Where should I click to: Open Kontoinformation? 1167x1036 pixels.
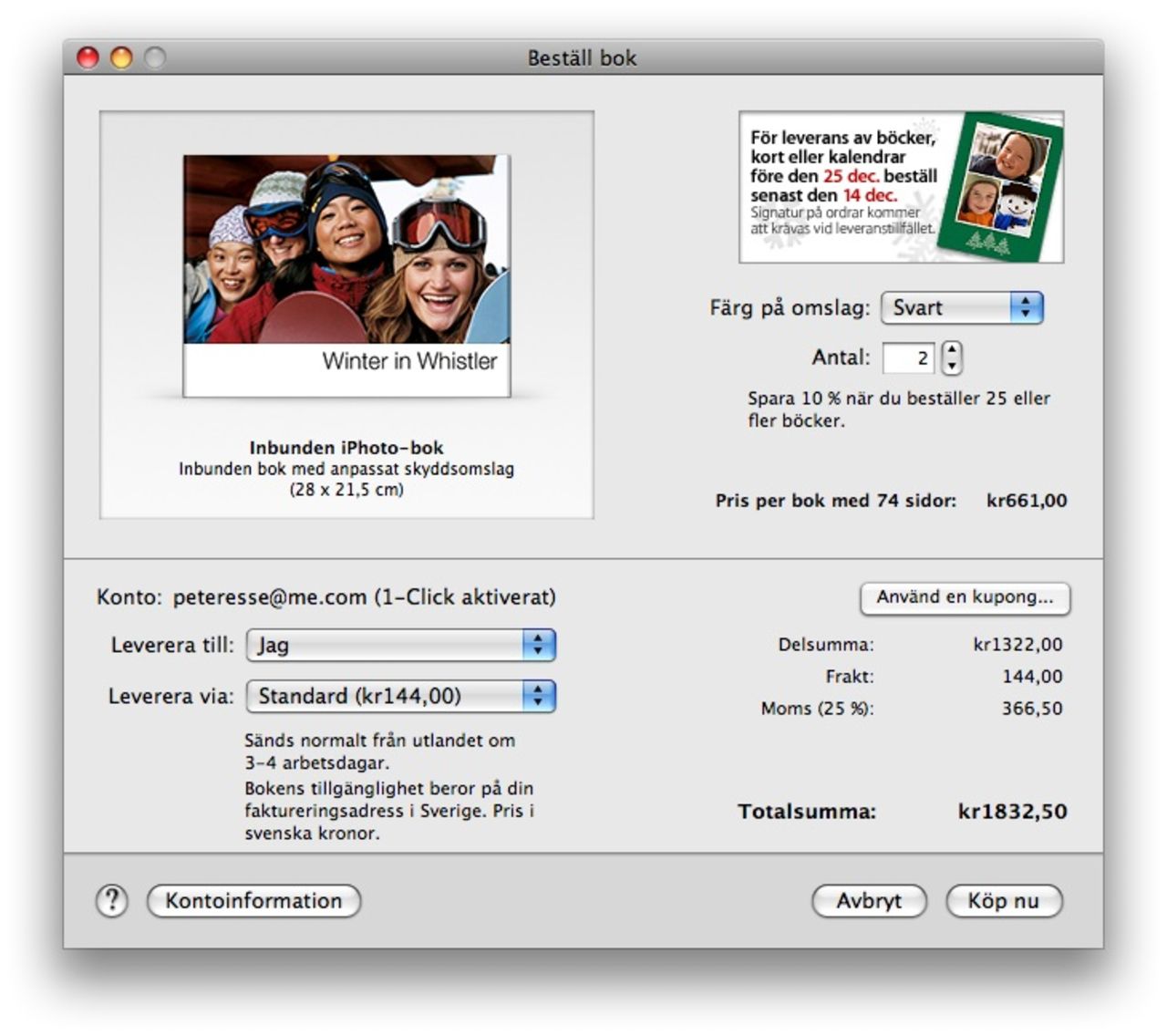pos(255,901)
